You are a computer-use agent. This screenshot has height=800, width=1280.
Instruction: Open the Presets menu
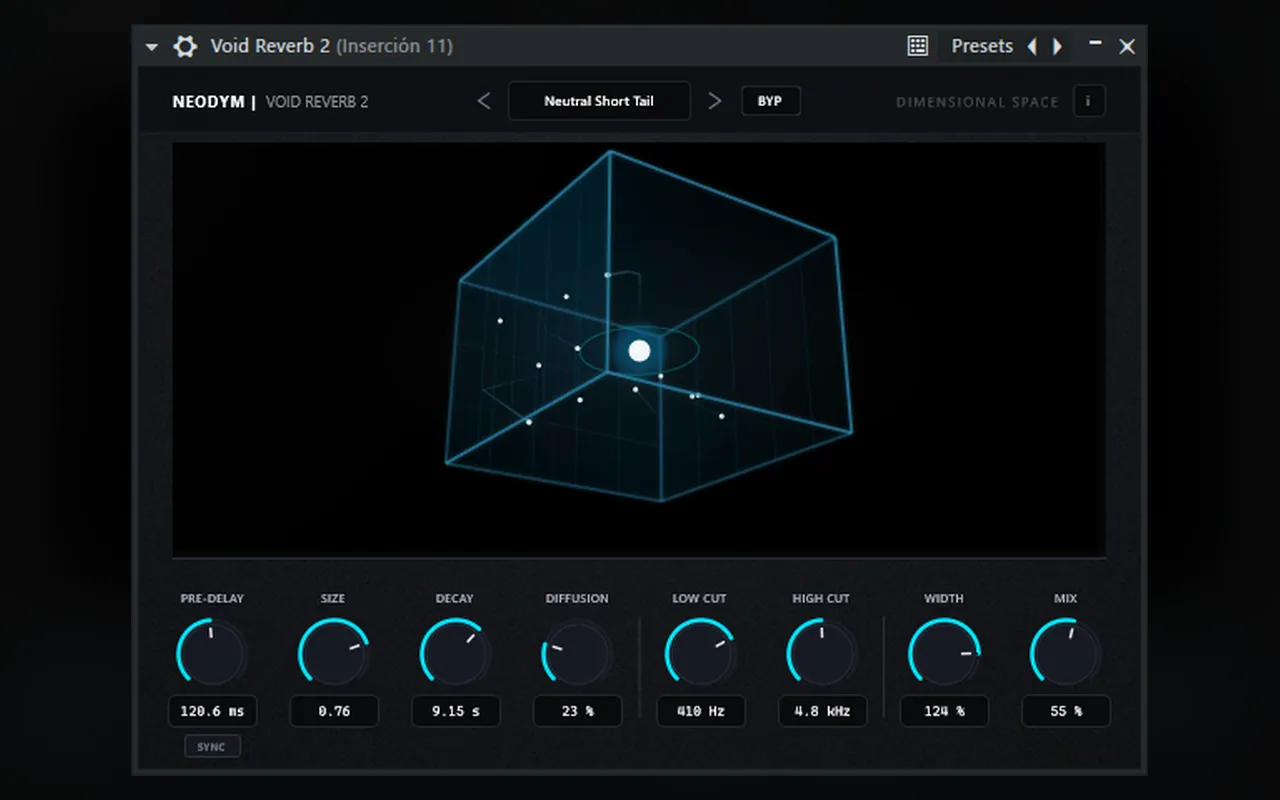(x=982, y=46)
